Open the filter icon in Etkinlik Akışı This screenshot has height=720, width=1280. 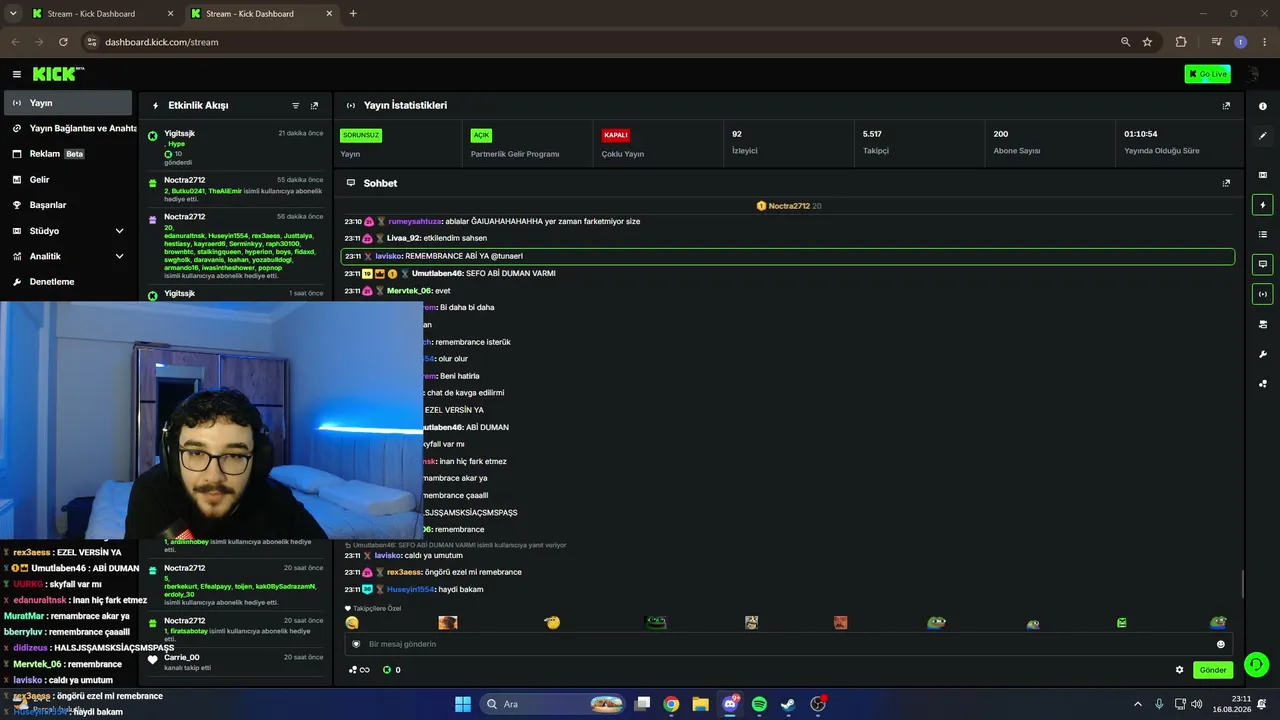click(x=295, y=105)
